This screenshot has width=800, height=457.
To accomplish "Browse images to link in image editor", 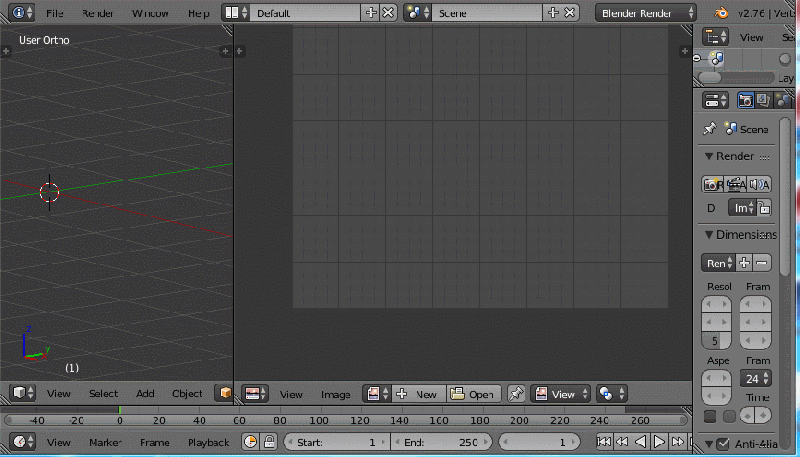I will [x=378, y=394].
